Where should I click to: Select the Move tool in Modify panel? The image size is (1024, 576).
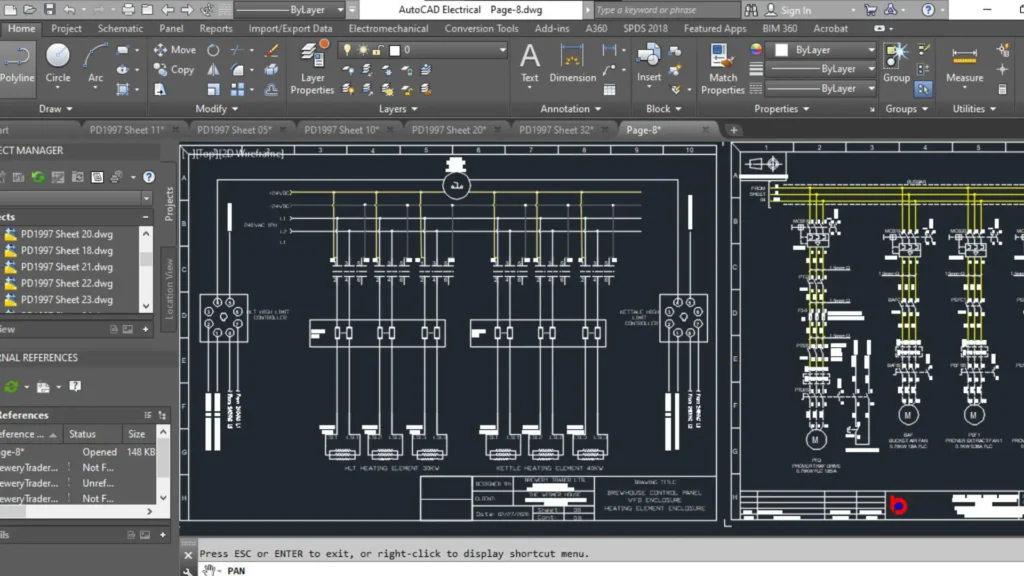178,50
